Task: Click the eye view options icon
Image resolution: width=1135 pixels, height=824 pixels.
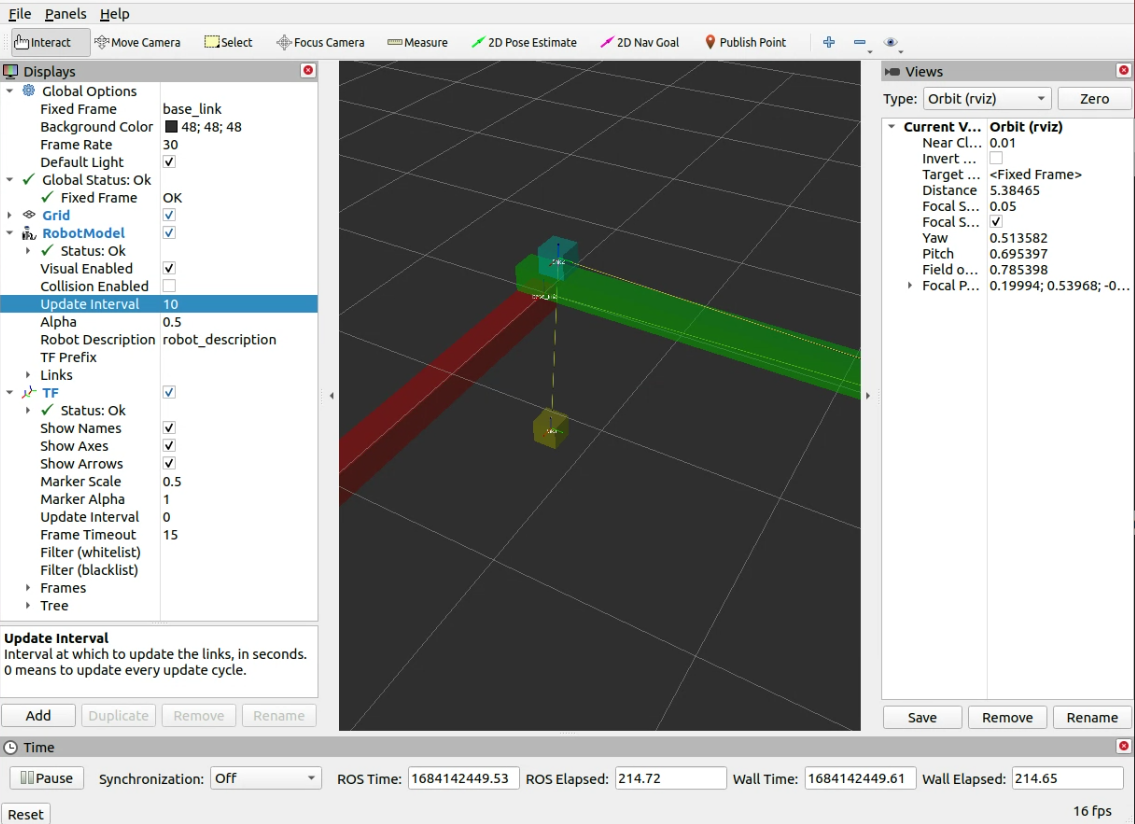Action: tap(891, 42)
